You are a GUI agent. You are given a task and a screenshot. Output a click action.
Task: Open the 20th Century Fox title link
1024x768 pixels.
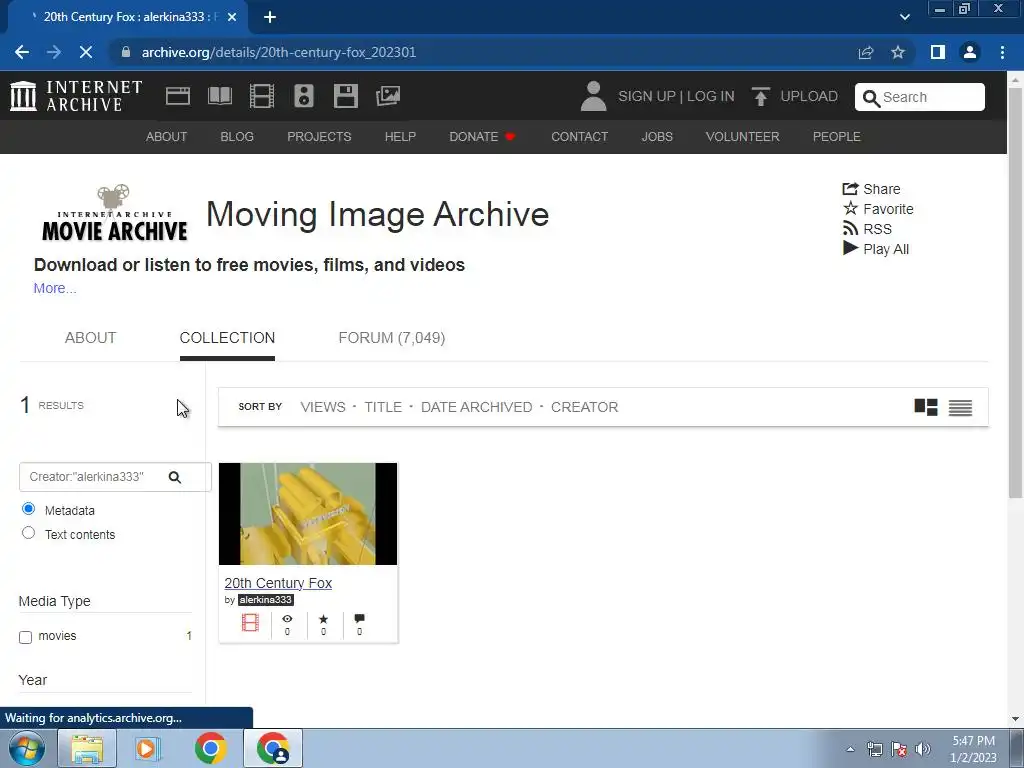coord(278,583)
